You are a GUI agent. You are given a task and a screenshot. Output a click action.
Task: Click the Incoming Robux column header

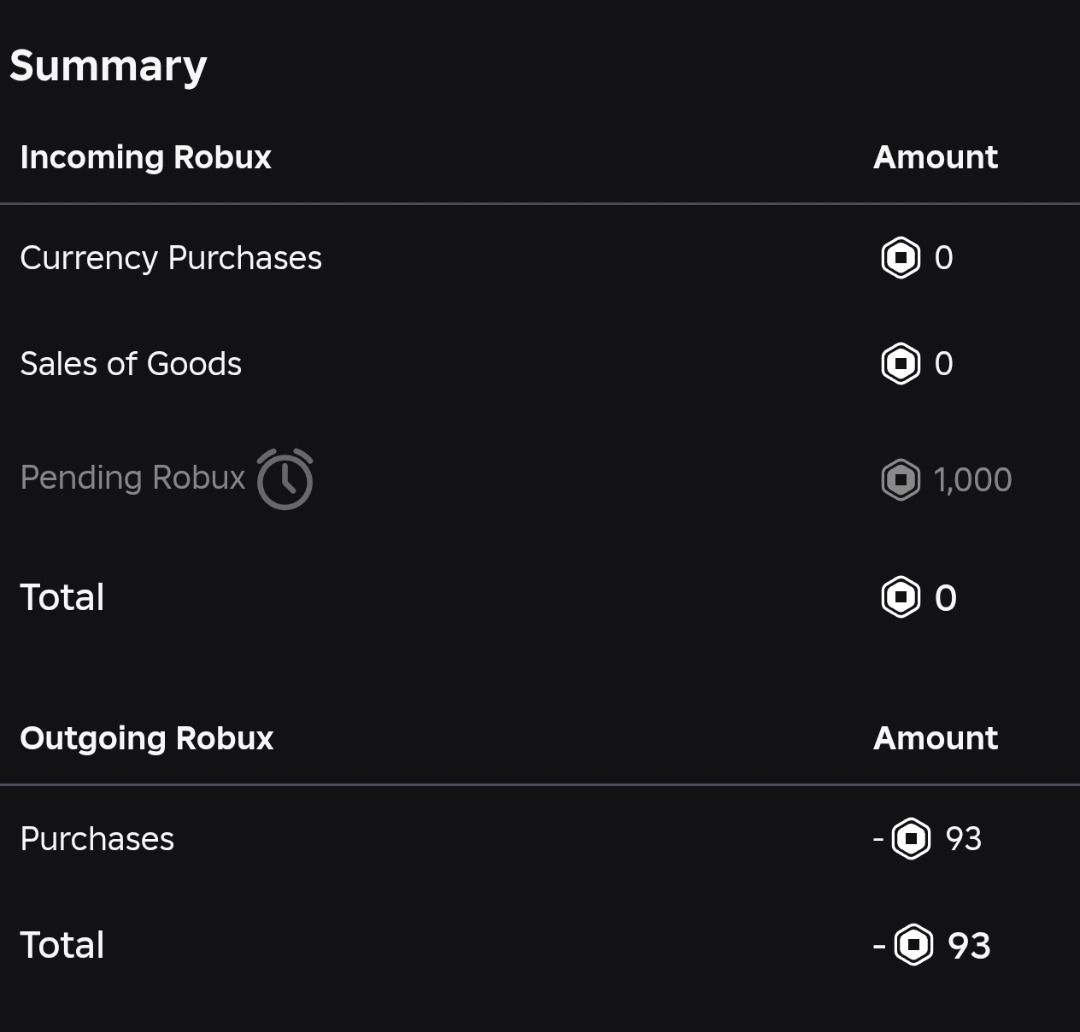click(146, 157)
